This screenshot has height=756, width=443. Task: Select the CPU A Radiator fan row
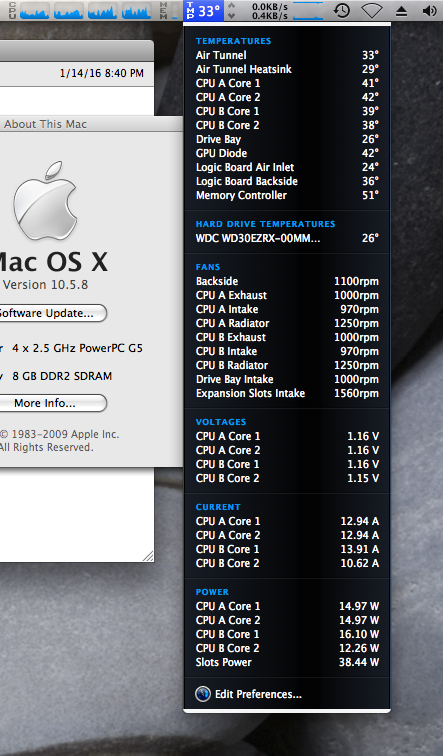coord(287,323)
